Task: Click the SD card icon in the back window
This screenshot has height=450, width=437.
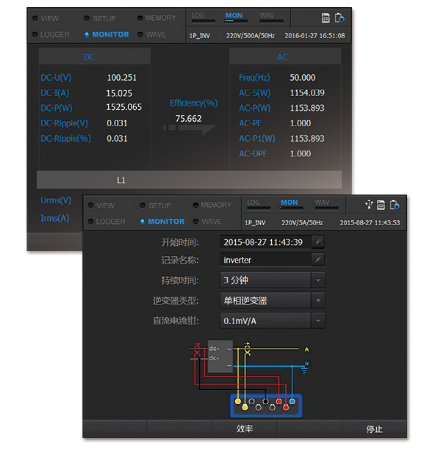Action: click(326, 18)
